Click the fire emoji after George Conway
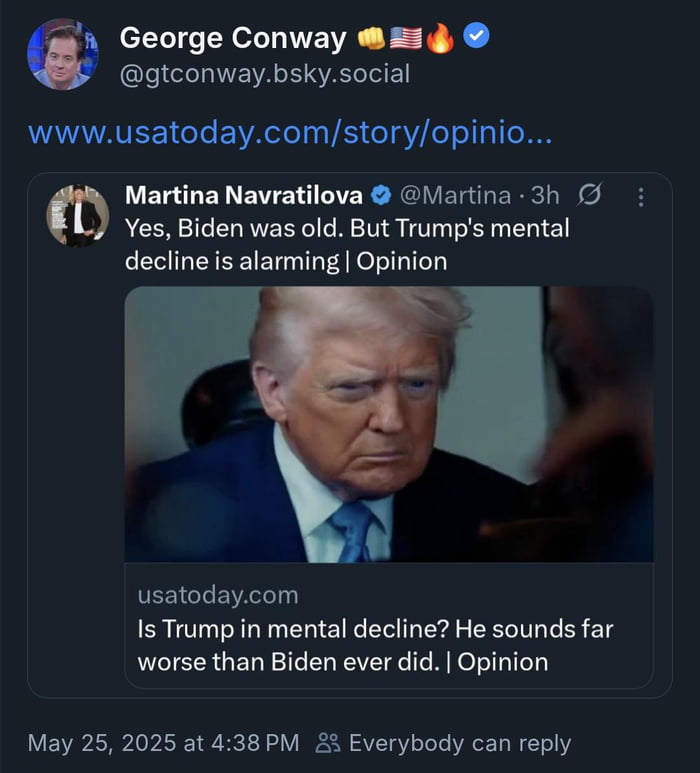This screenshot has width=700, height=773. pos(439,39)
